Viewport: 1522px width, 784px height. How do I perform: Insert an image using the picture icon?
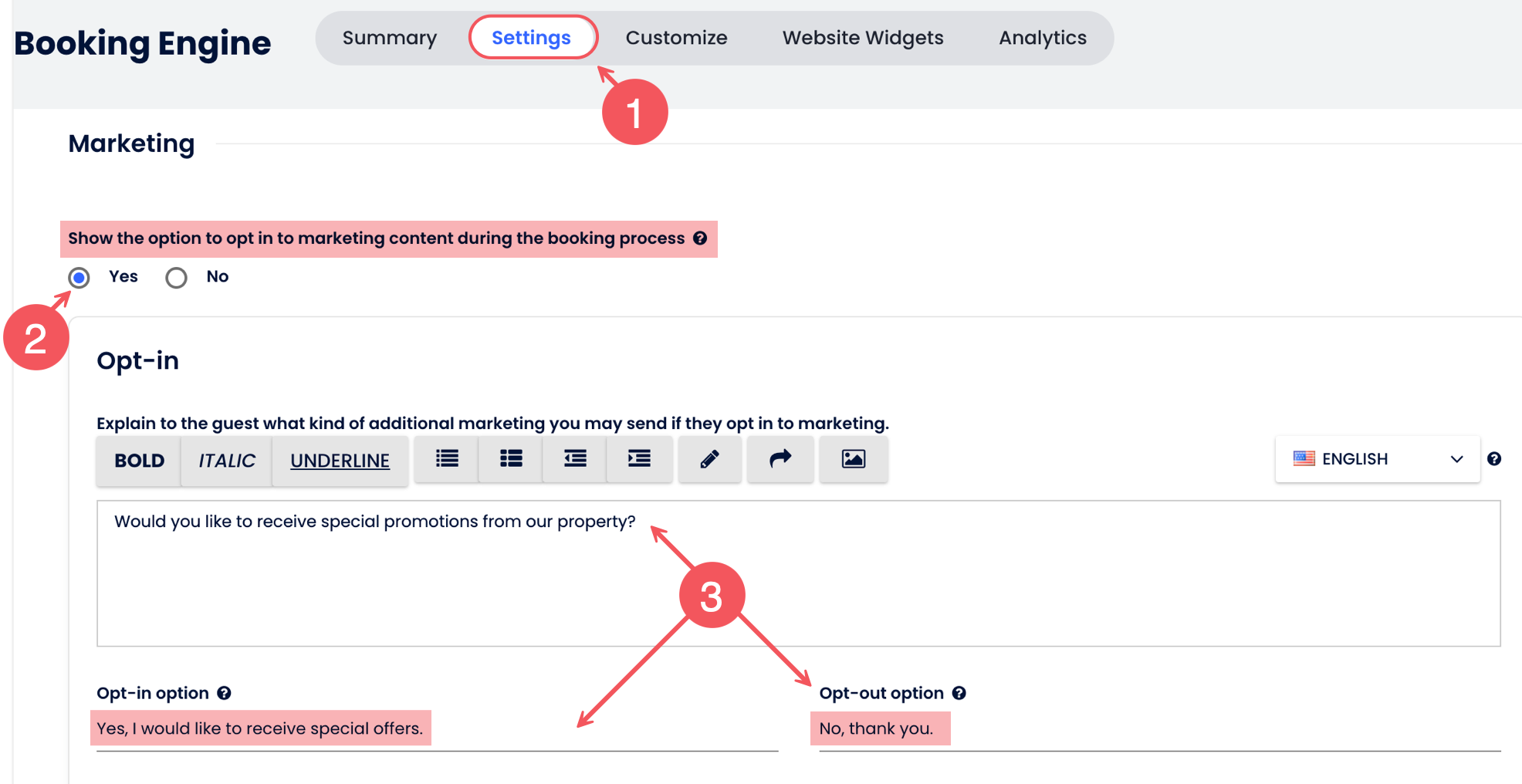point(853,459)
